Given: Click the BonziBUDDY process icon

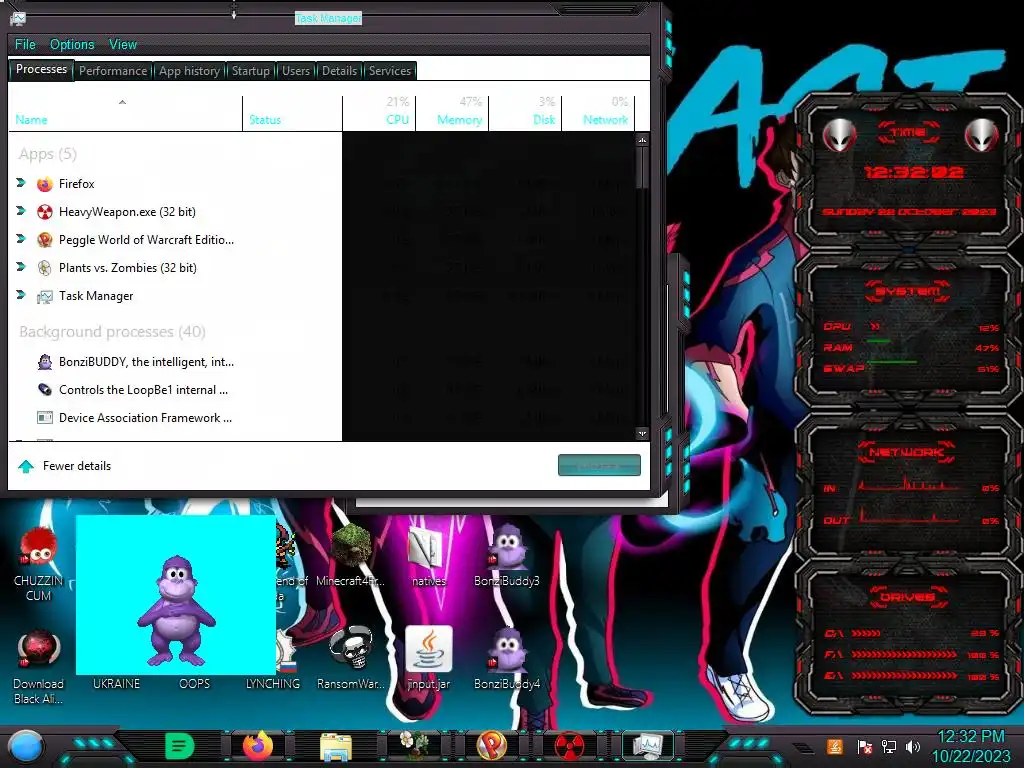Looking at the screenshot, I should (44, 362).
